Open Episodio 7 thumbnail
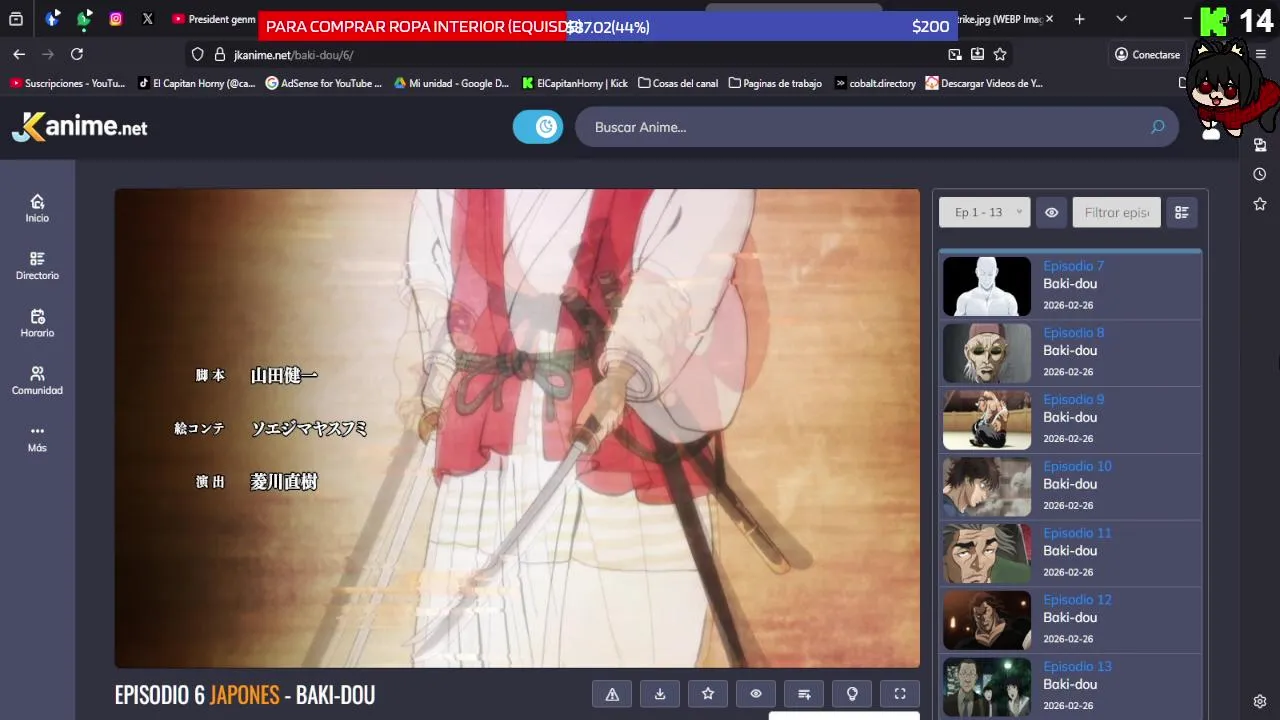Viewport: 1280px width, 720px height. pyautogui.click(x=987, y=286)
